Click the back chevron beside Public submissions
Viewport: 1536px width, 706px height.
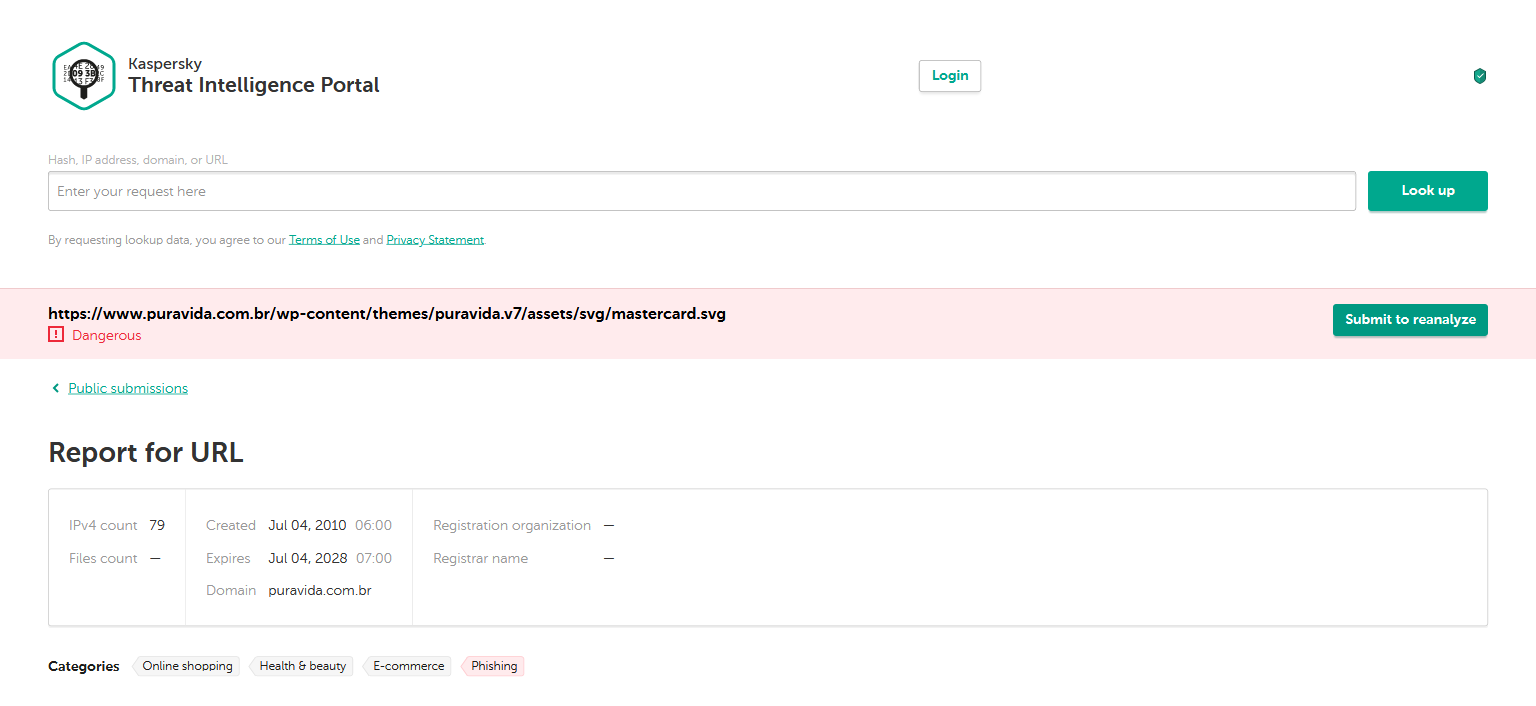56,388
